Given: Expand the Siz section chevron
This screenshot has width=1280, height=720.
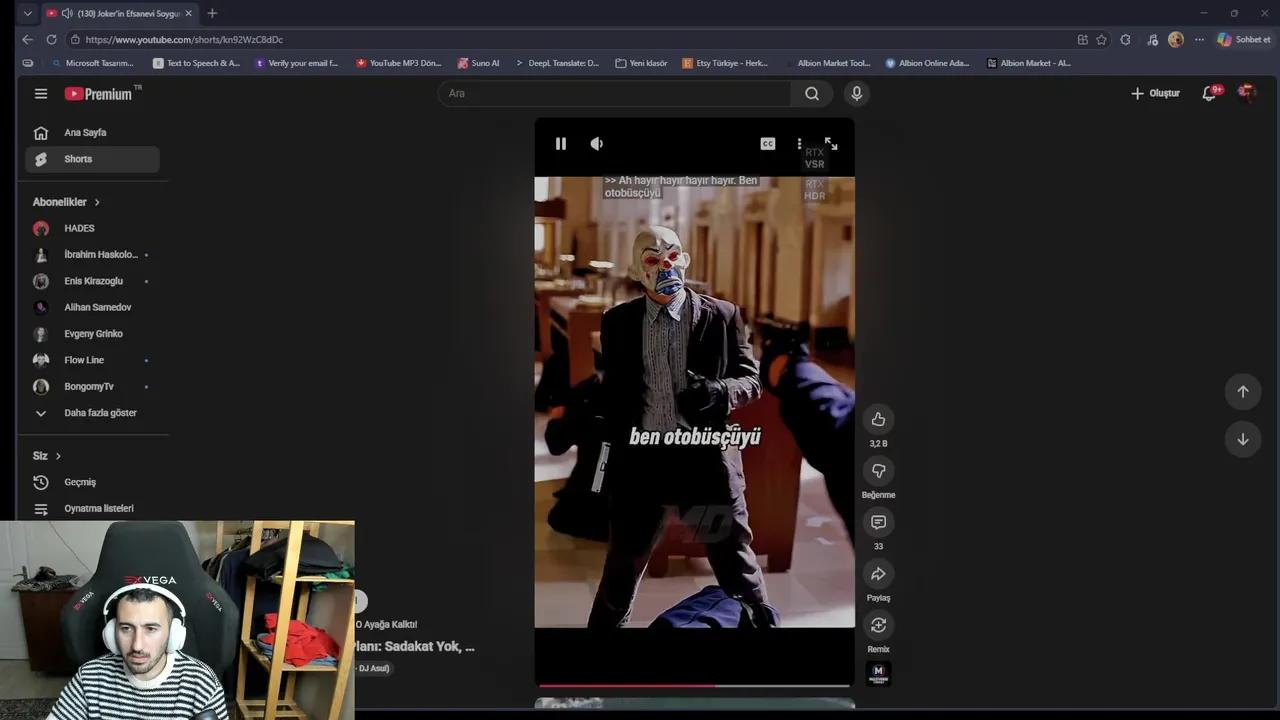Looking at the screenshot, I should [x=58, y=456].
